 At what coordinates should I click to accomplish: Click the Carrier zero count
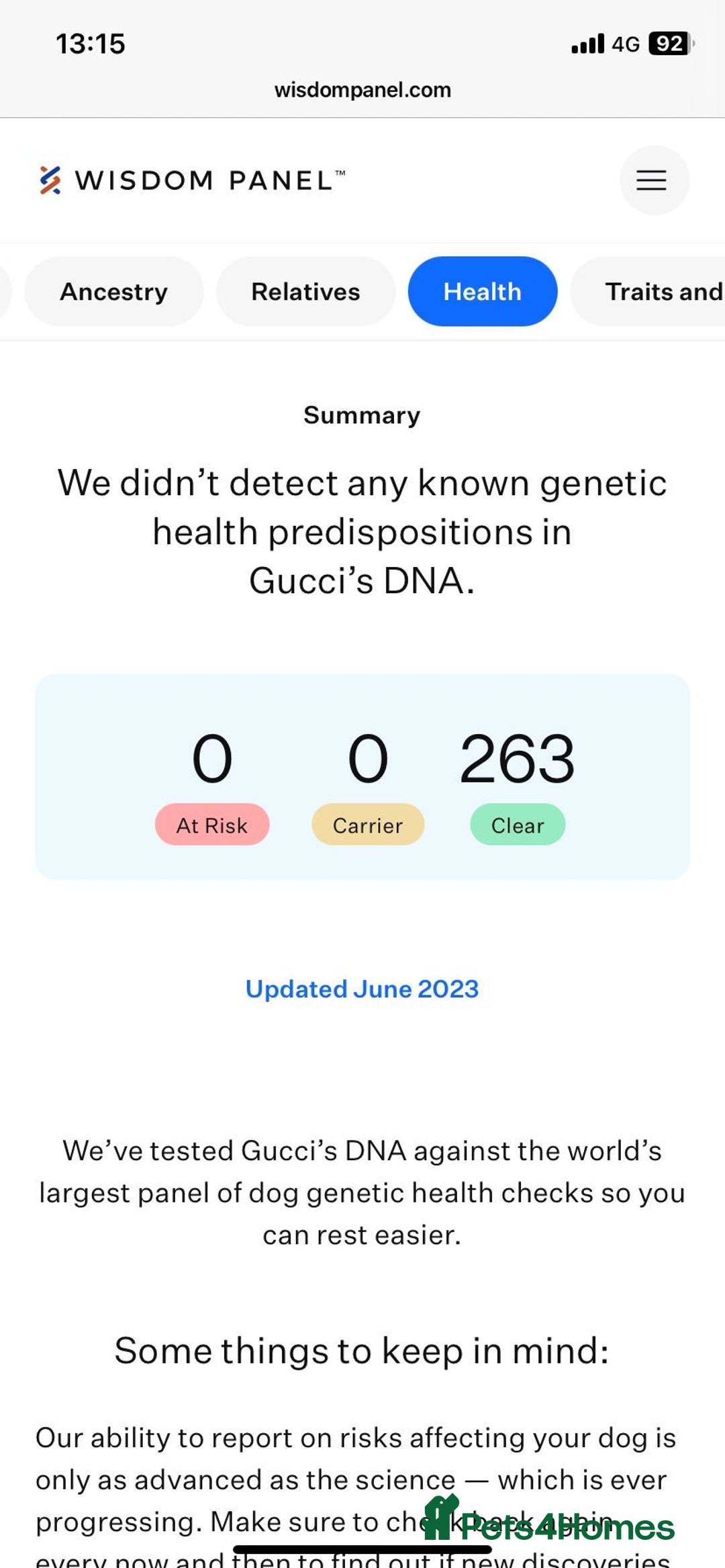tap(368, 759)
